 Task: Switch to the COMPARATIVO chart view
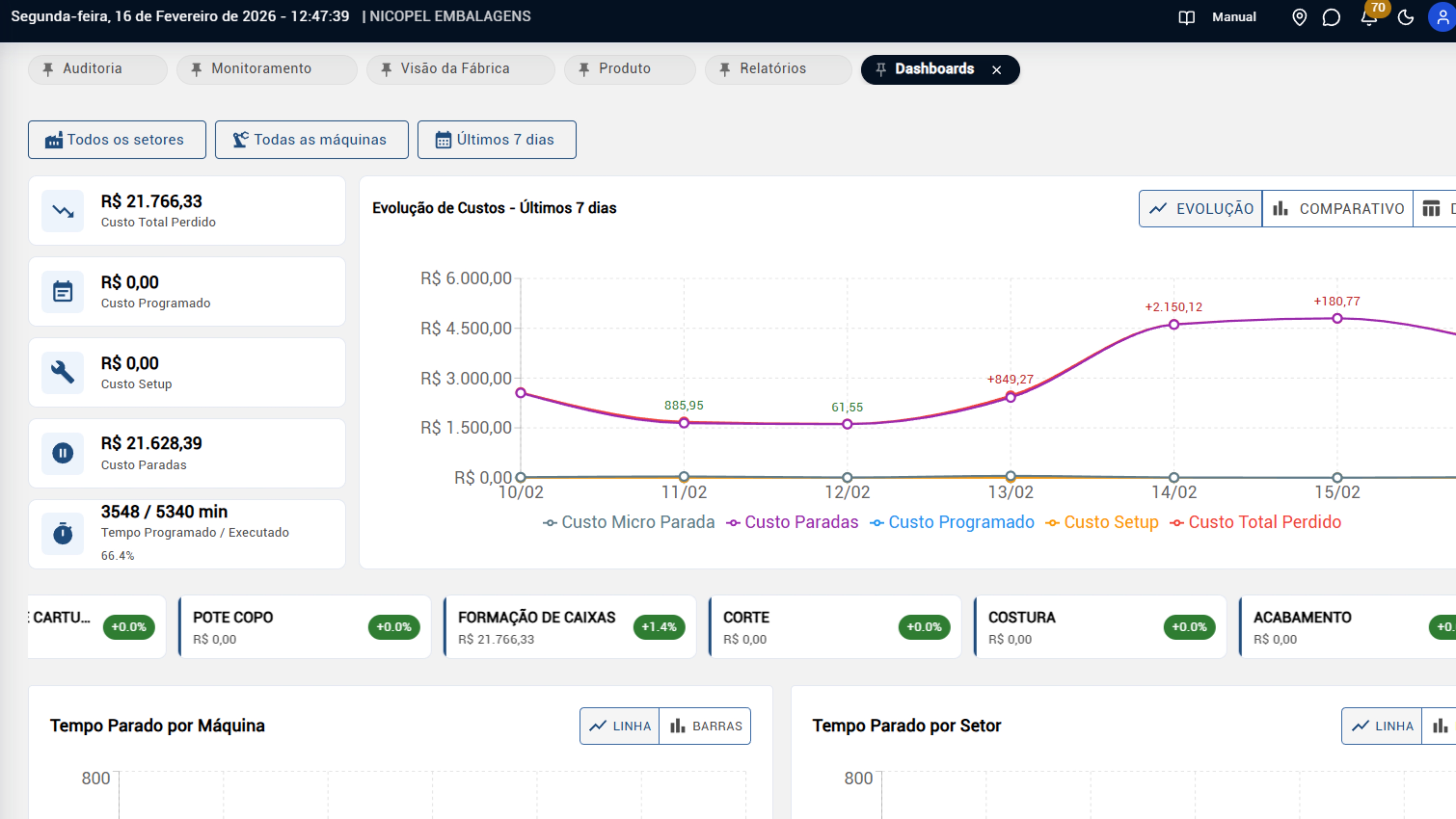1337,208
